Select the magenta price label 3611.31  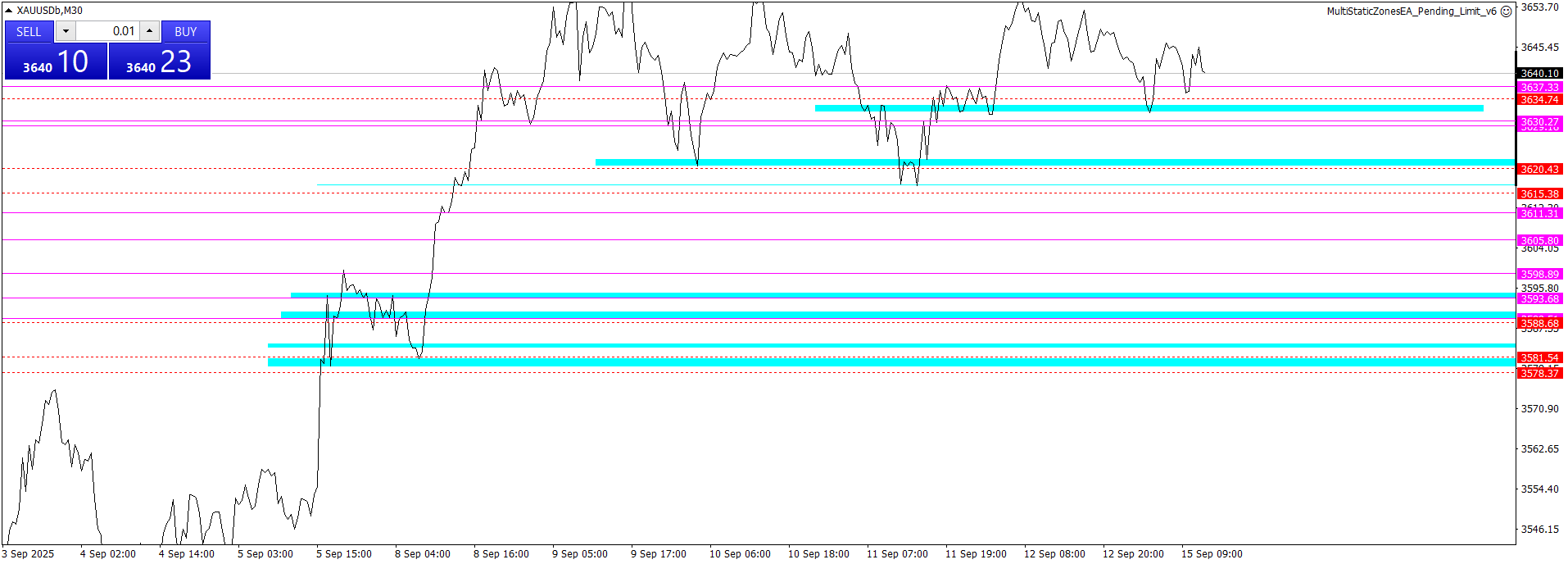tap(1540, 213)
